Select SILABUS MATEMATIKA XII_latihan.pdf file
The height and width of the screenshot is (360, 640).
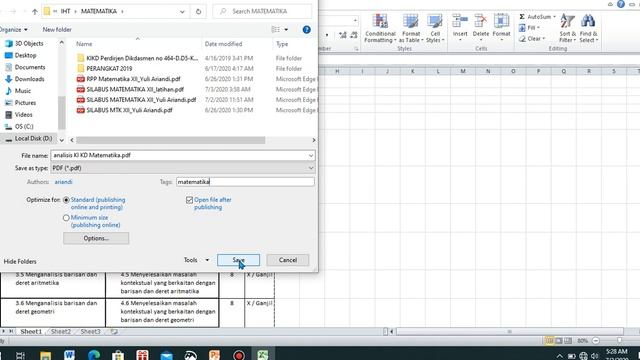135,89
